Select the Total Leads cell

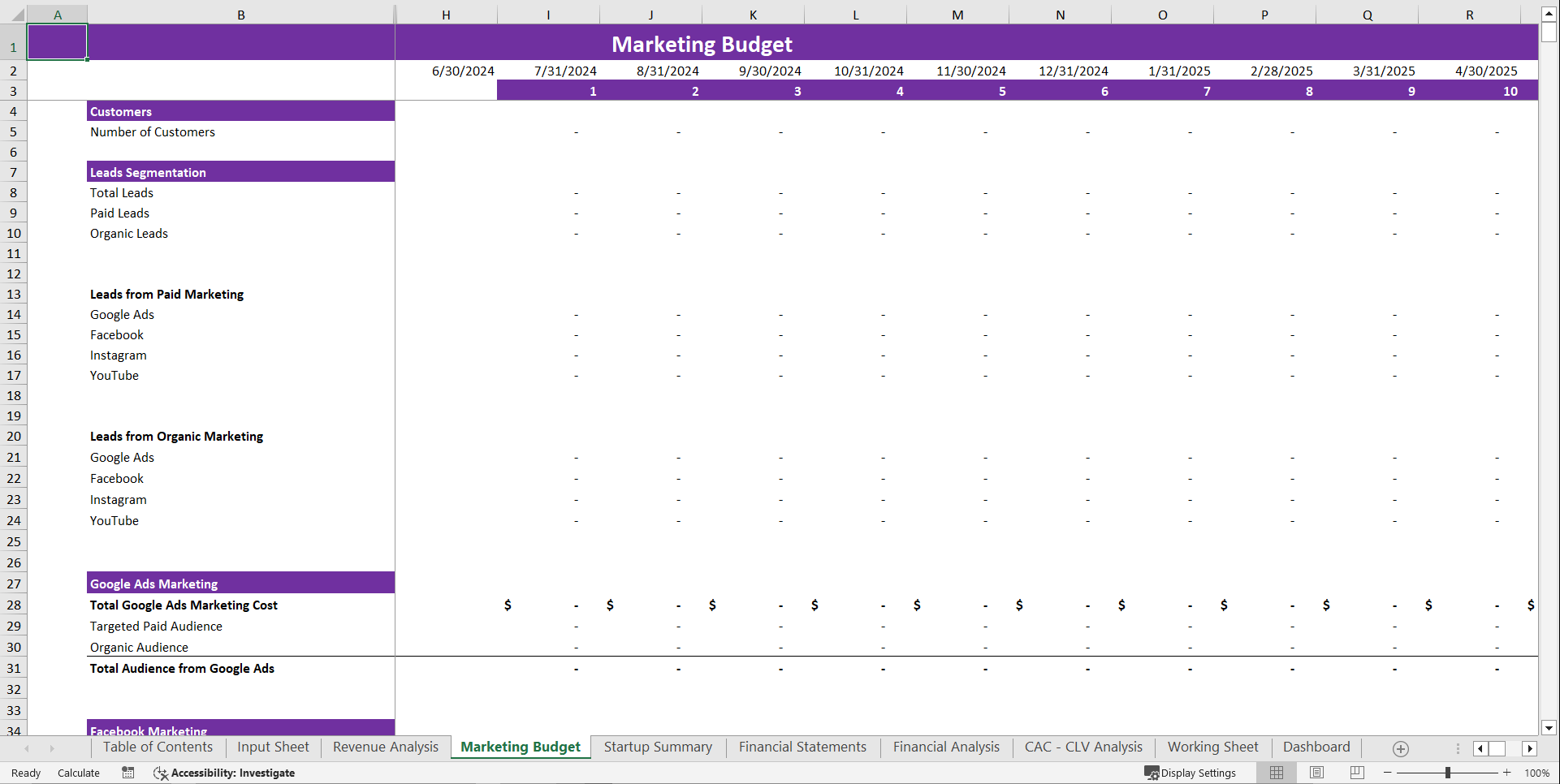coord(240,192)
